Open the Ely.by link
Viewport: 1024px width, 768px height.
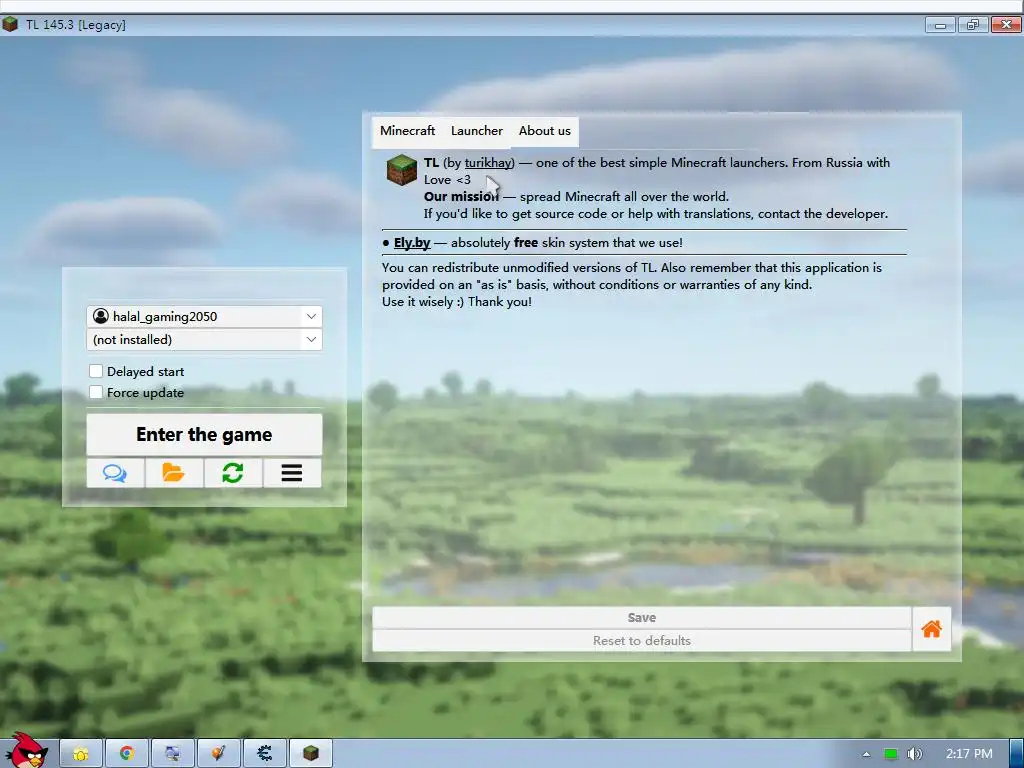[x=412, y=243]
